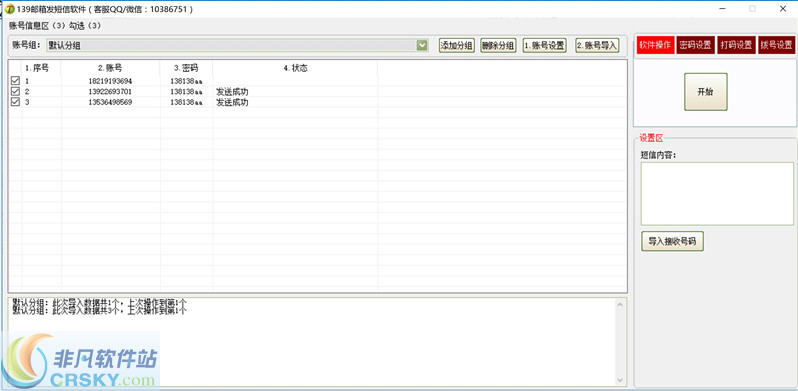Switch to the 打码设置 tab
The width and height of the screenshot is (798, 391).
pos(736,45)
